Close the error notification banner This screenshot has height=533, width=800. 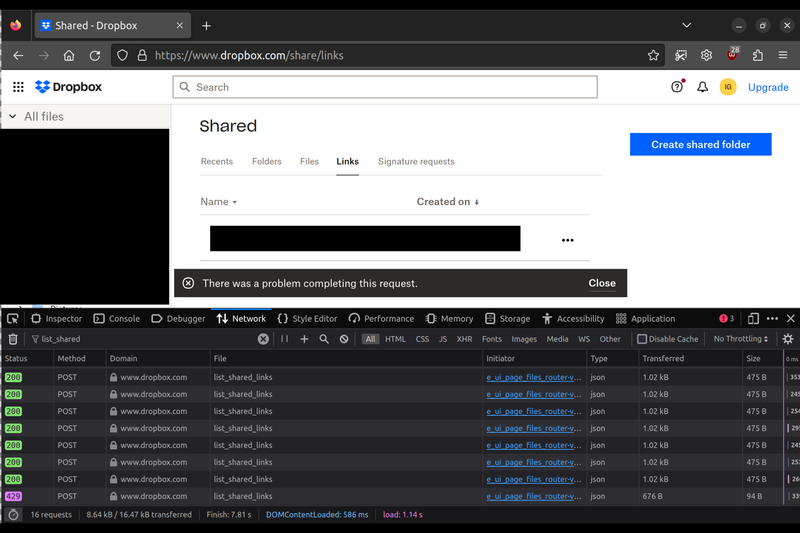tap(602, 283)
